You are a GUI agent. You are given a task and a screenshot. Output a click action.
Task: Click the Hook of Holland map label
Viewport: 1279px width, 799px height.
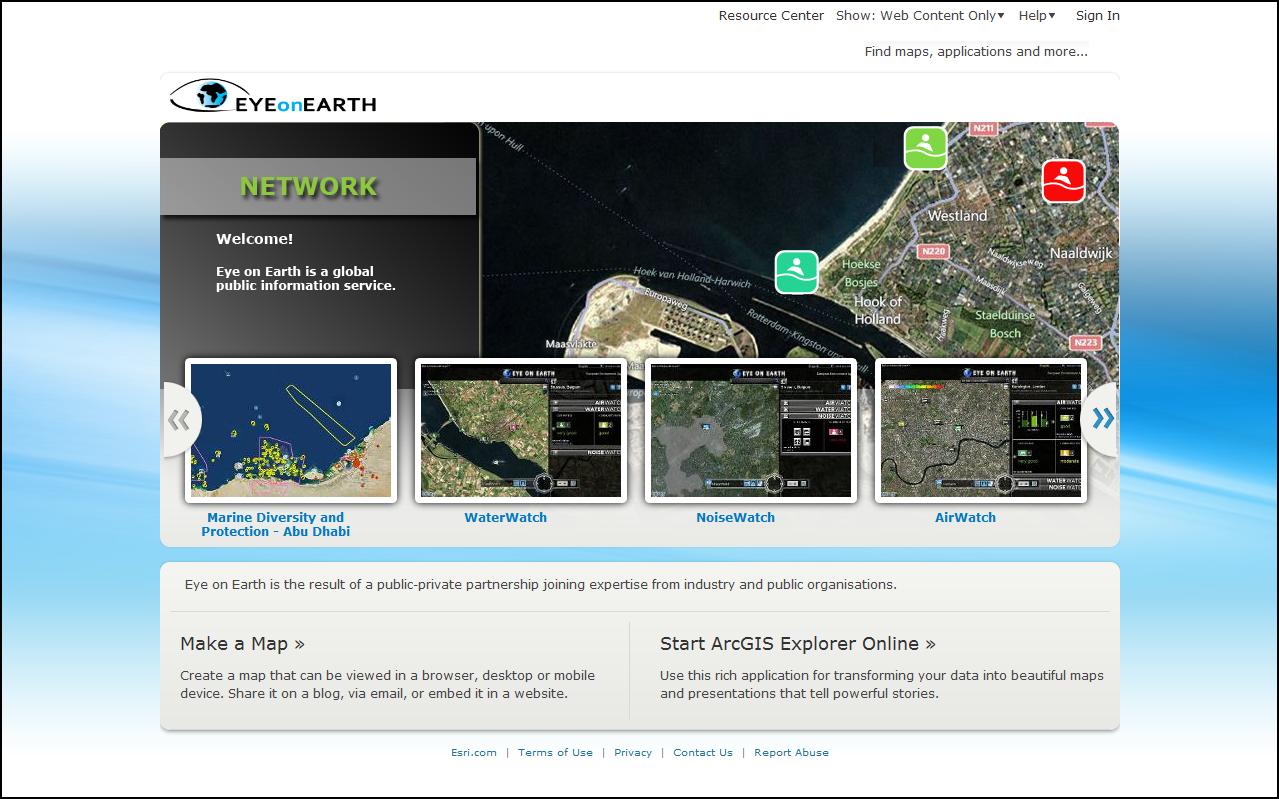click(x=877, y=310)
